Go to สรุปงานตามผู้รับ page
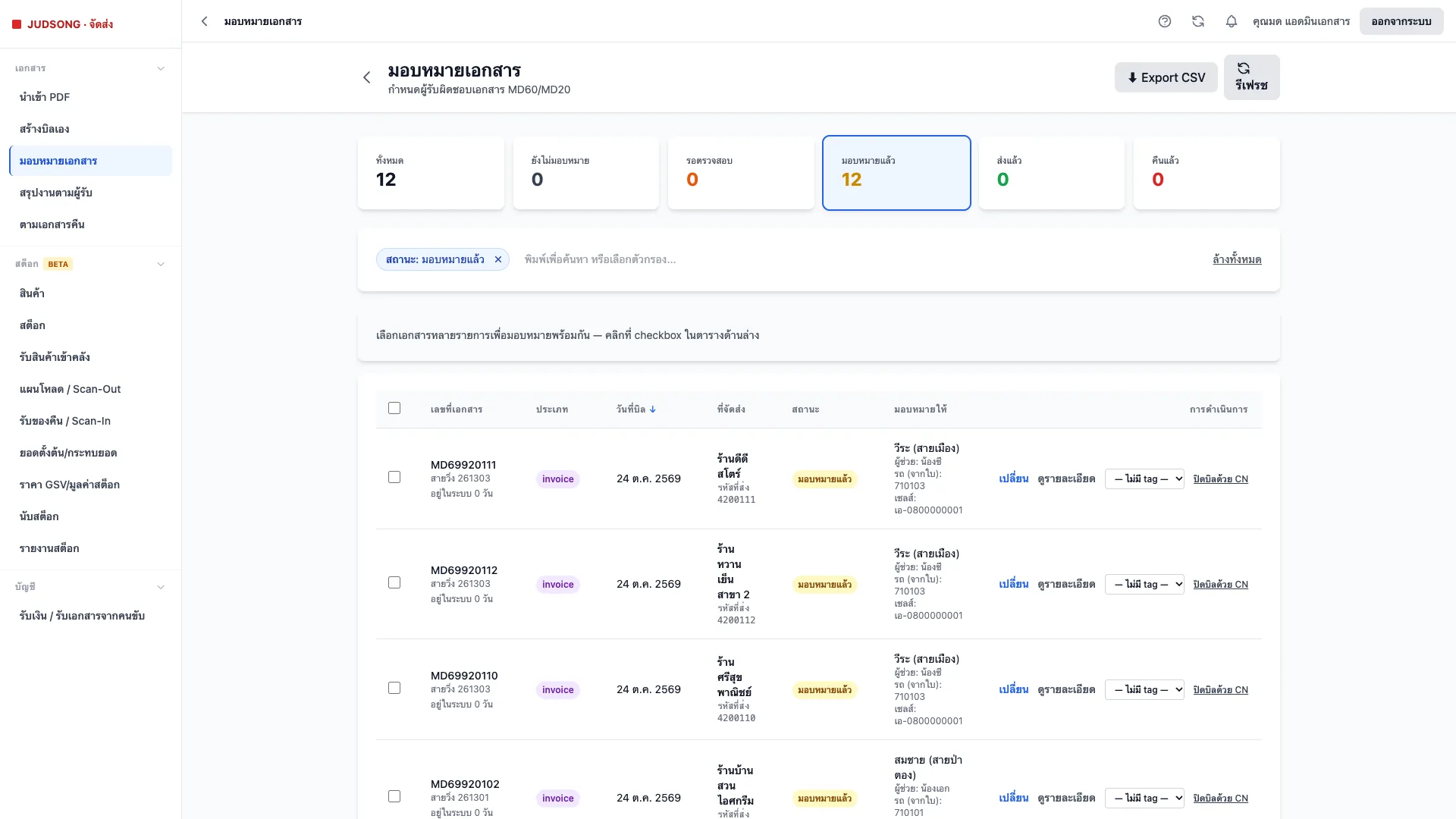Viewport: 1456px width, 819px height. (x=91, y=193)
